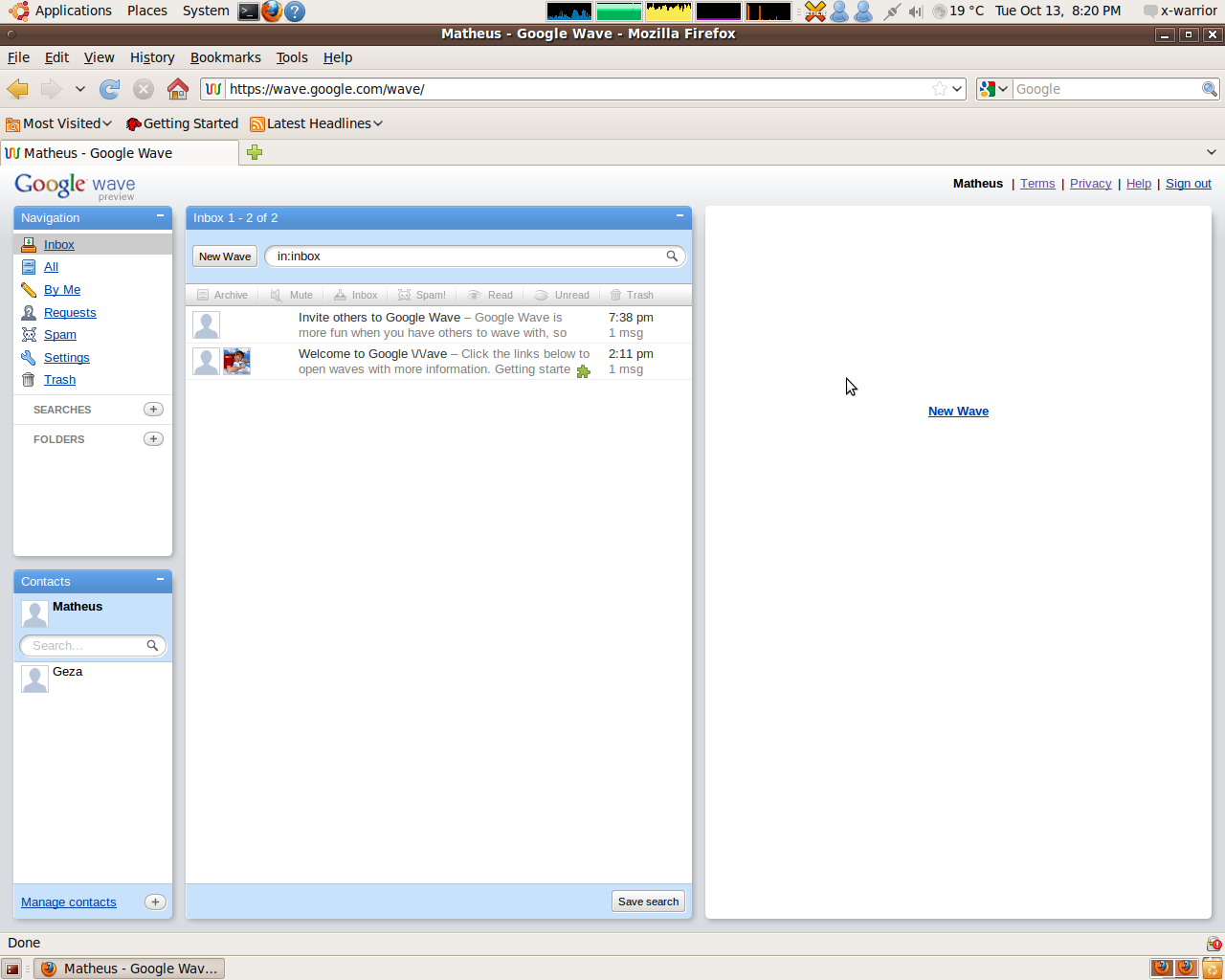The width and height of the screenshot is (1225, 980).
Task: Click Mute in the wave toolbar
Action: point(292,295)
